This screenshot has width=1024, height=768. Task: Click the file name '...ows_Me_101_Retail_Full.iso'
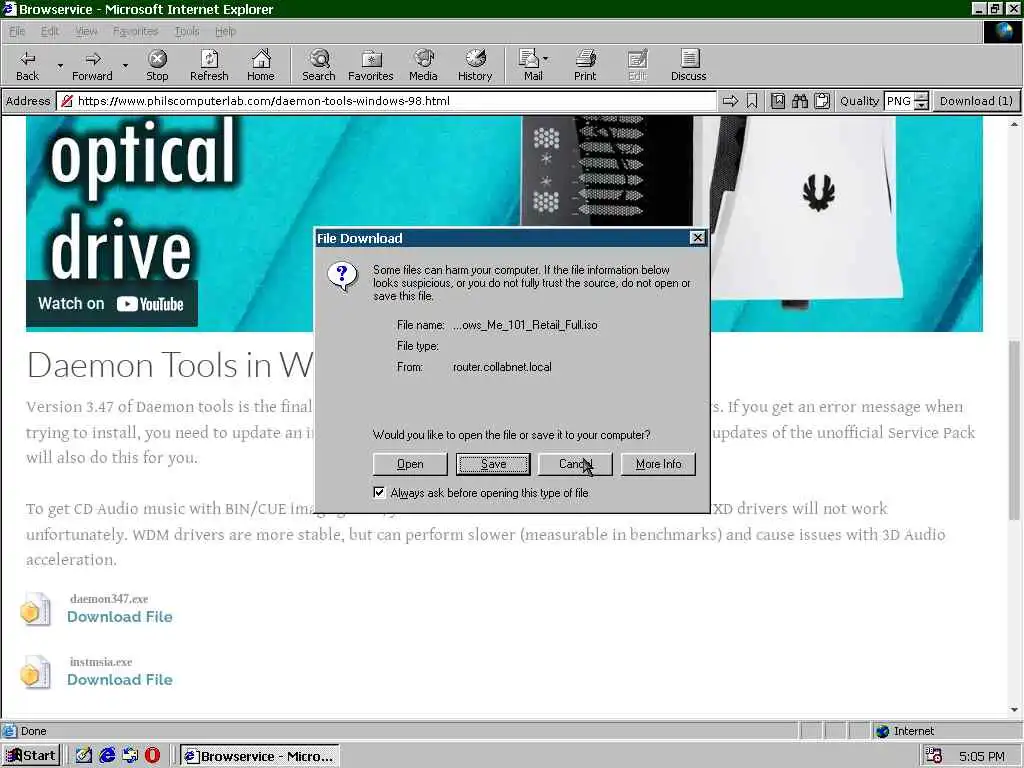[x=525, y=325]
